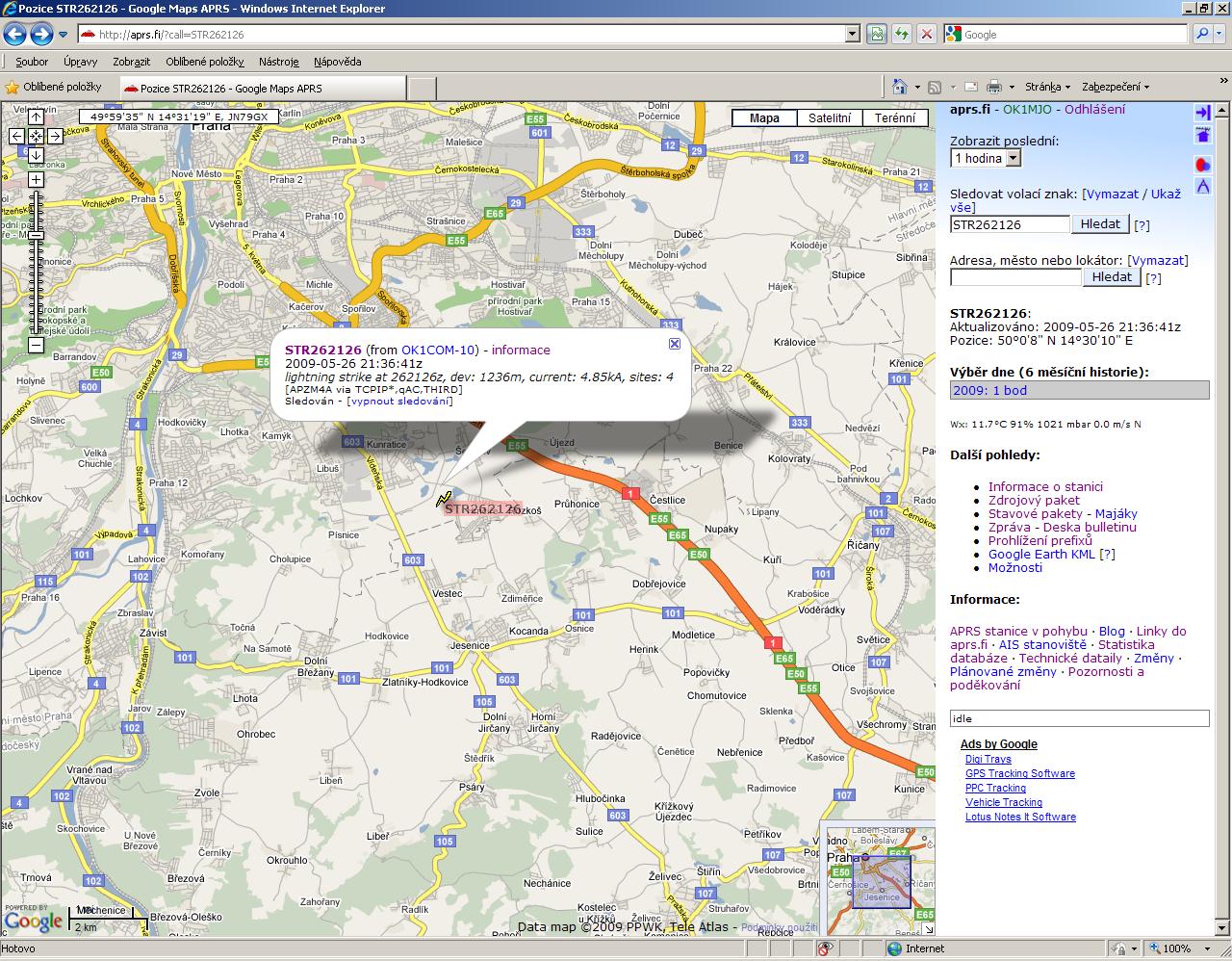Pan map right with arrow button
The width and height of the screenshot is (1232, 961).
pyautogui.click(x=55, y=136)
